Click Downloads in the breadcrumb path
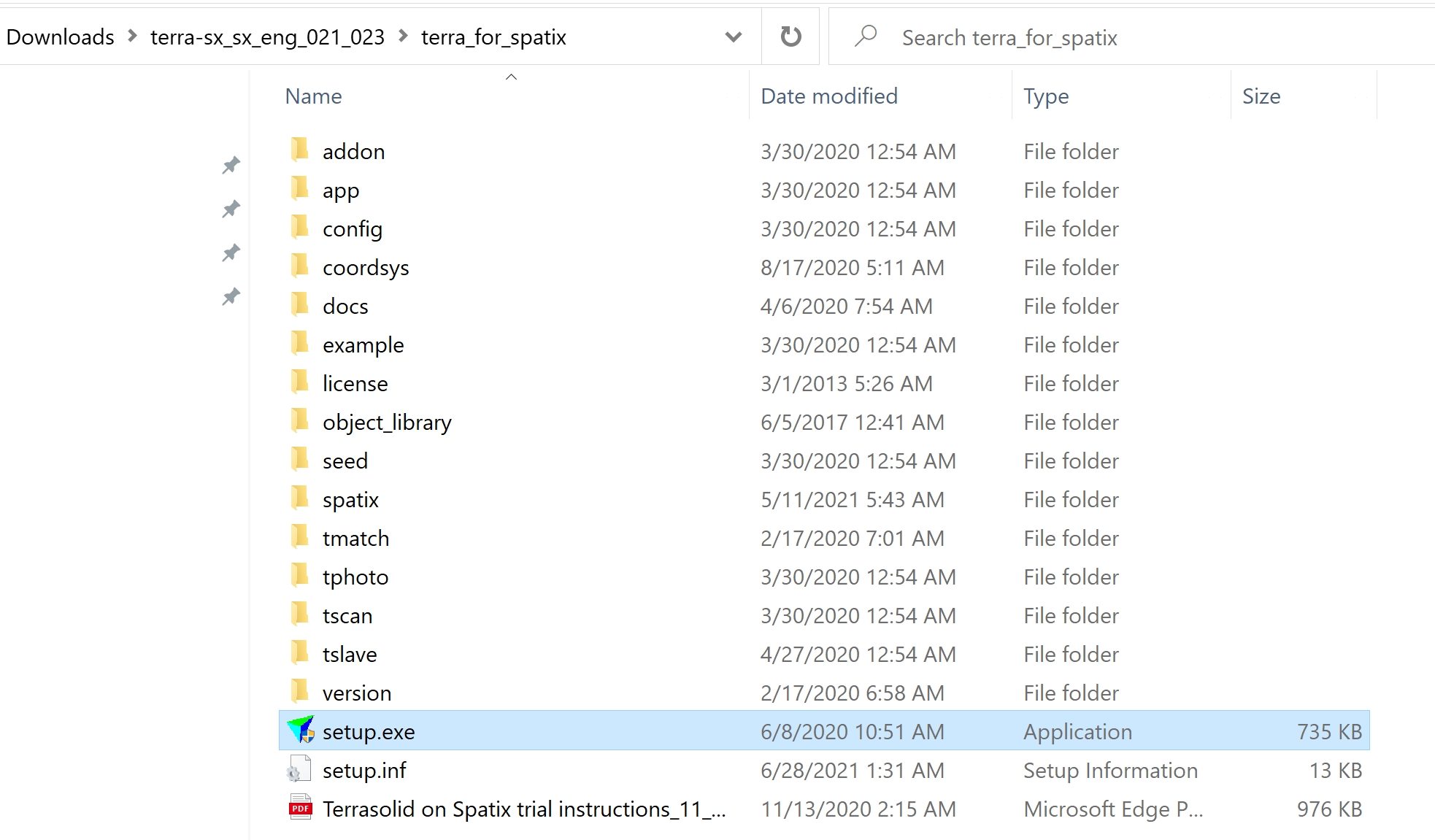The height and width of the screenshot is (840, 1435). tap(60, 37)
